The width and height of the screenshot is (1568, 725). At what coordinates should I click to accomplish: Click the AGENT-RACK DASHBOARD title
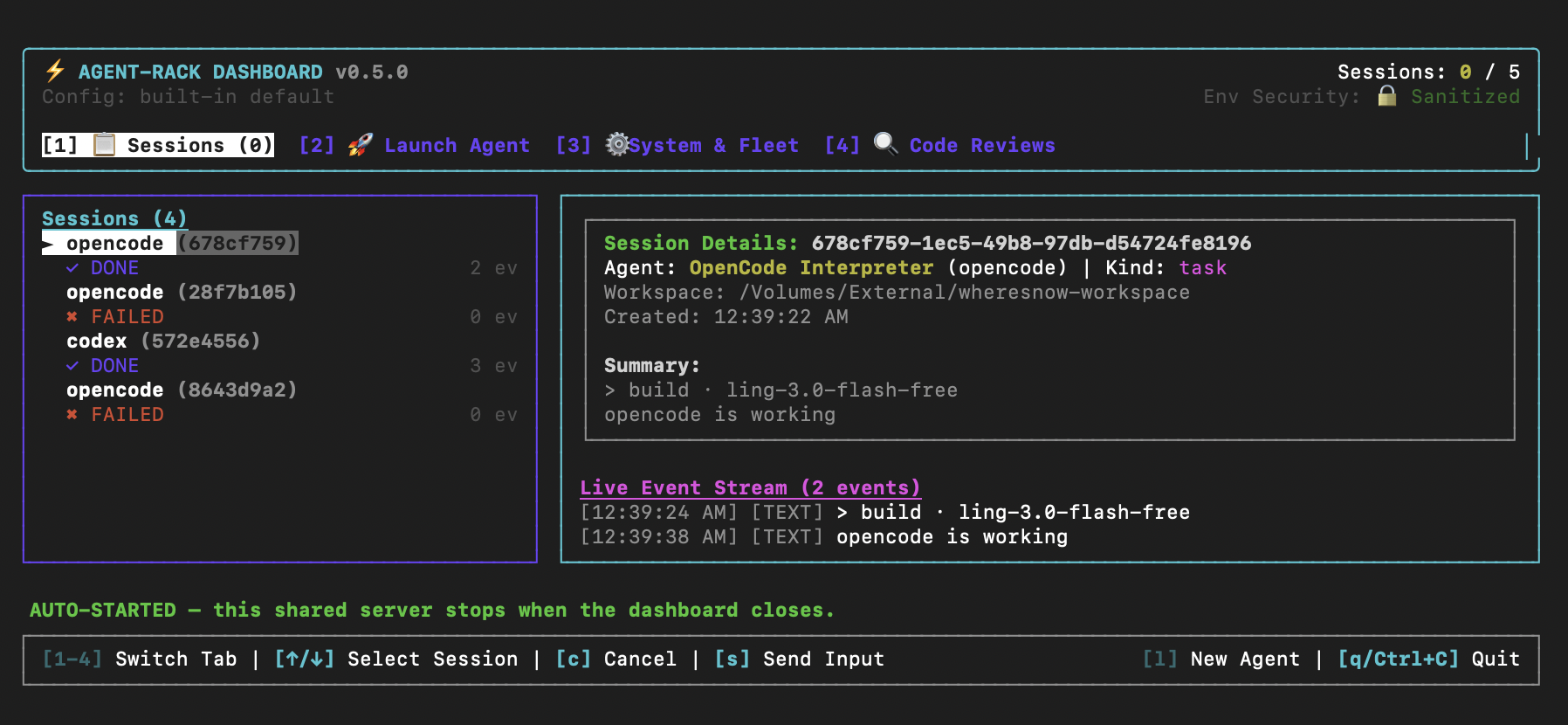coord(201,72)
